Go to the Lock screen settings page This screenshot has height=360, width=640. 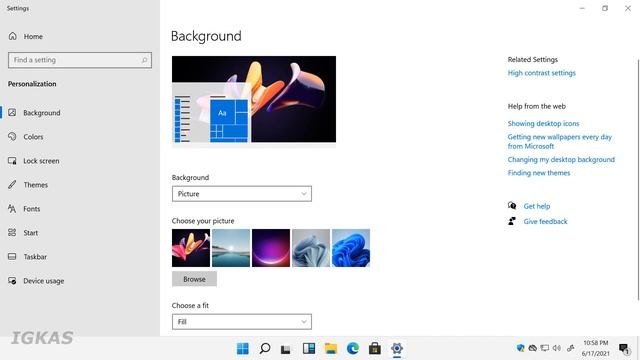pos(41,161)
